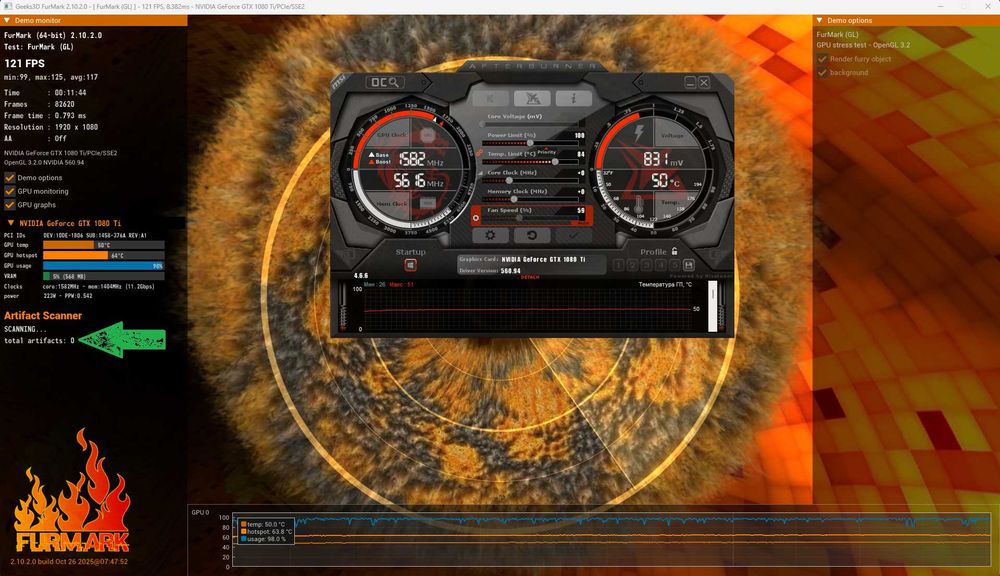The width and height of the screenshot is (1000, 576).
Task: Click the 121 FPS readout
Action: pos(25,63)
